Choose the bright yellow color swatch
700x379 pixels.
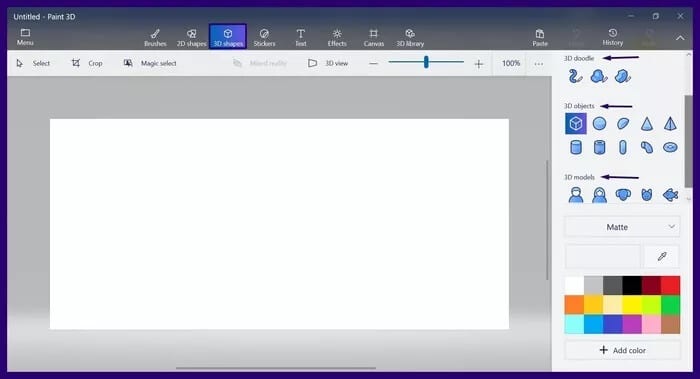[632, 305]
